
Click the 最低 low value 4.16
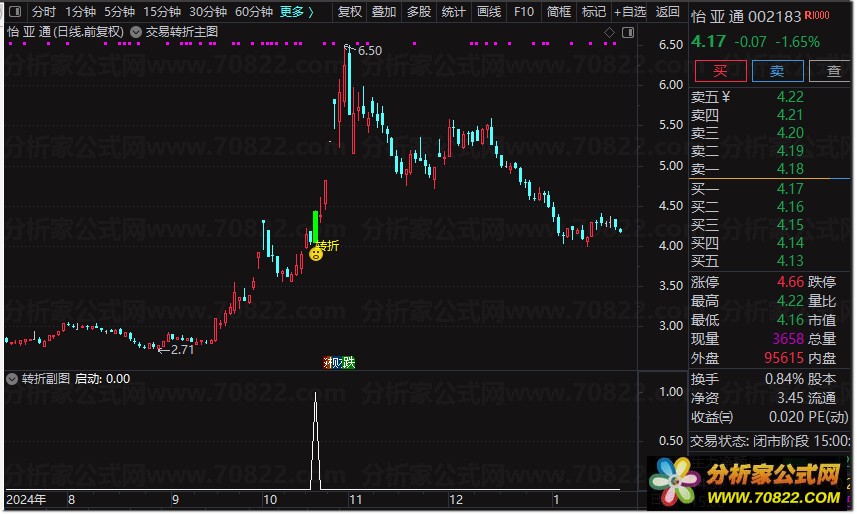(x=790, y=320)
